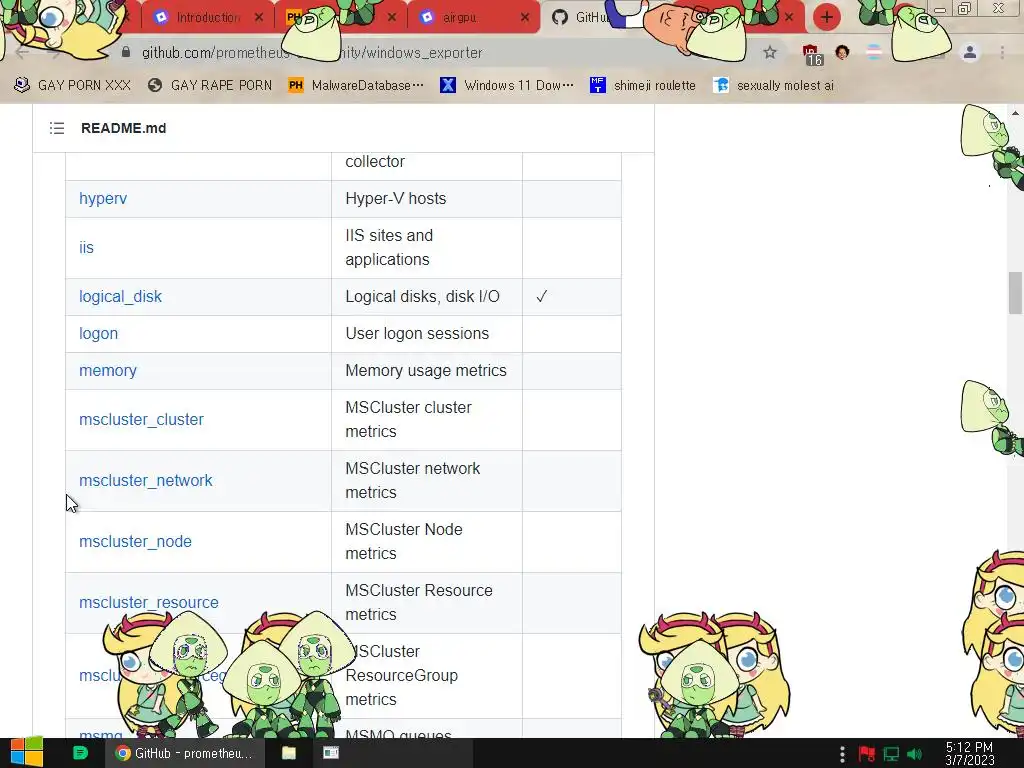Click the site lock icon in address bar
The width and height of the screenshot is (1024, 768).
pos(126,52)
